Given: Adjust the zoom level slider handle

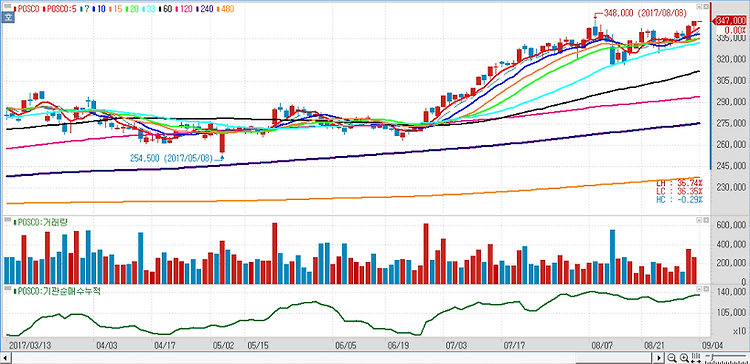Looking at the screenshot, I should 712,357.
